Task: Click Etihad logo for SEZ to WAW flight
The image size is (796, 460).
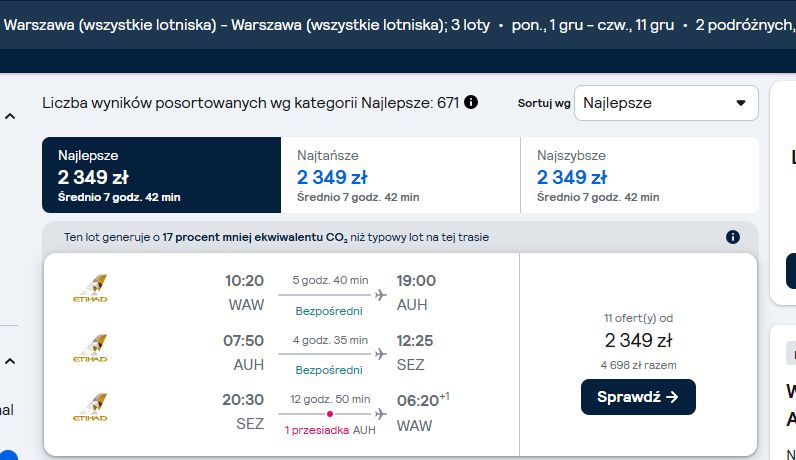Action: (x=90, y=408)
